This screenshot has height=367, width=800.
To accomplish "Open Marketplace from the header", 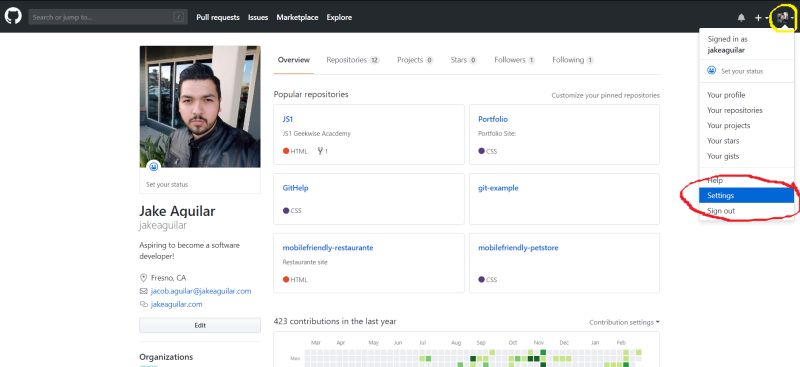I will (297, 17).
